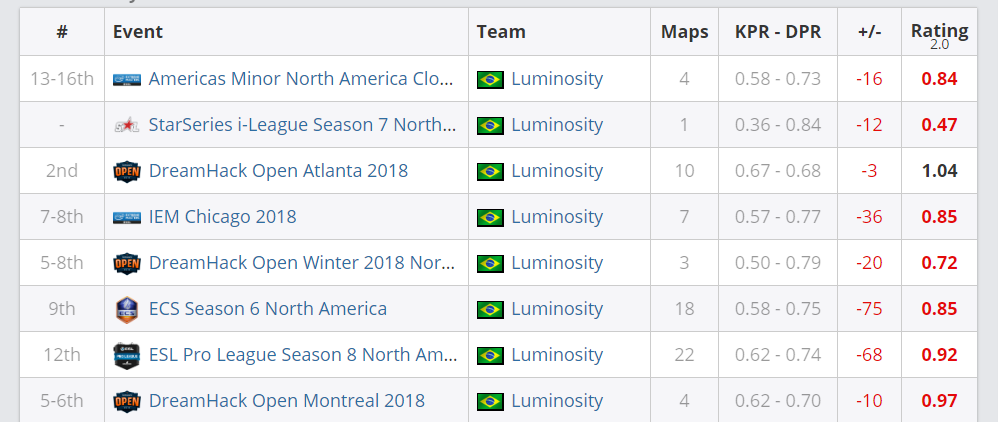Sort table by +/- column header
This screenshot has height=422, width=998.
point(869,32)
